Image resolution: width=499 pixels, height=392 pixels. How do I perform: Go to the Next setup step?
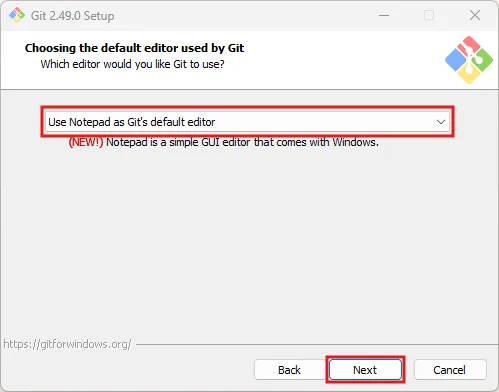pos(365,370)
